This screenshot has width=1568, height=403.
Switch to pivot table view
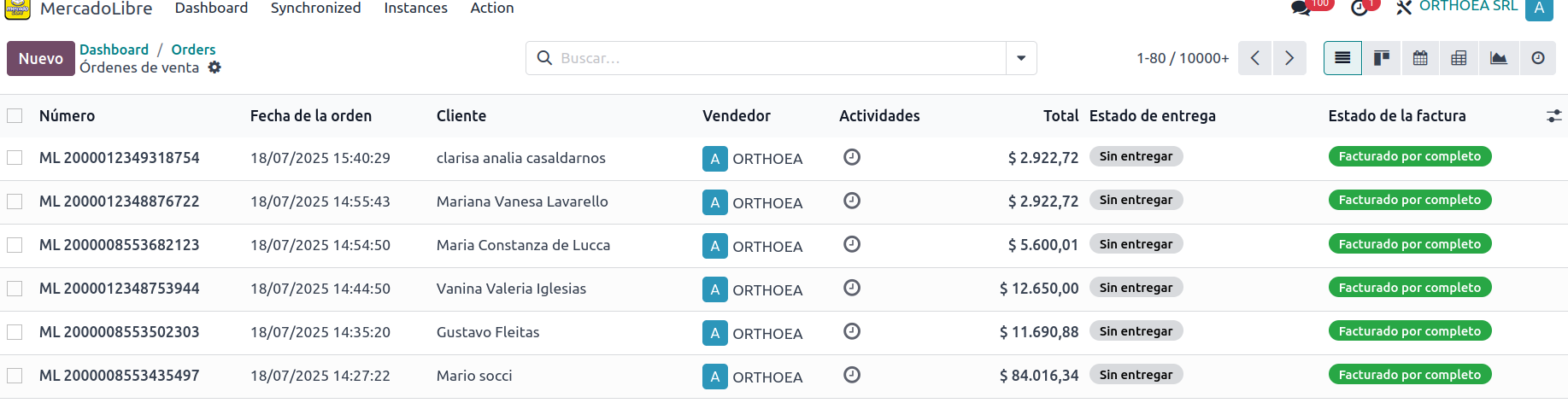pos(1459,58)
